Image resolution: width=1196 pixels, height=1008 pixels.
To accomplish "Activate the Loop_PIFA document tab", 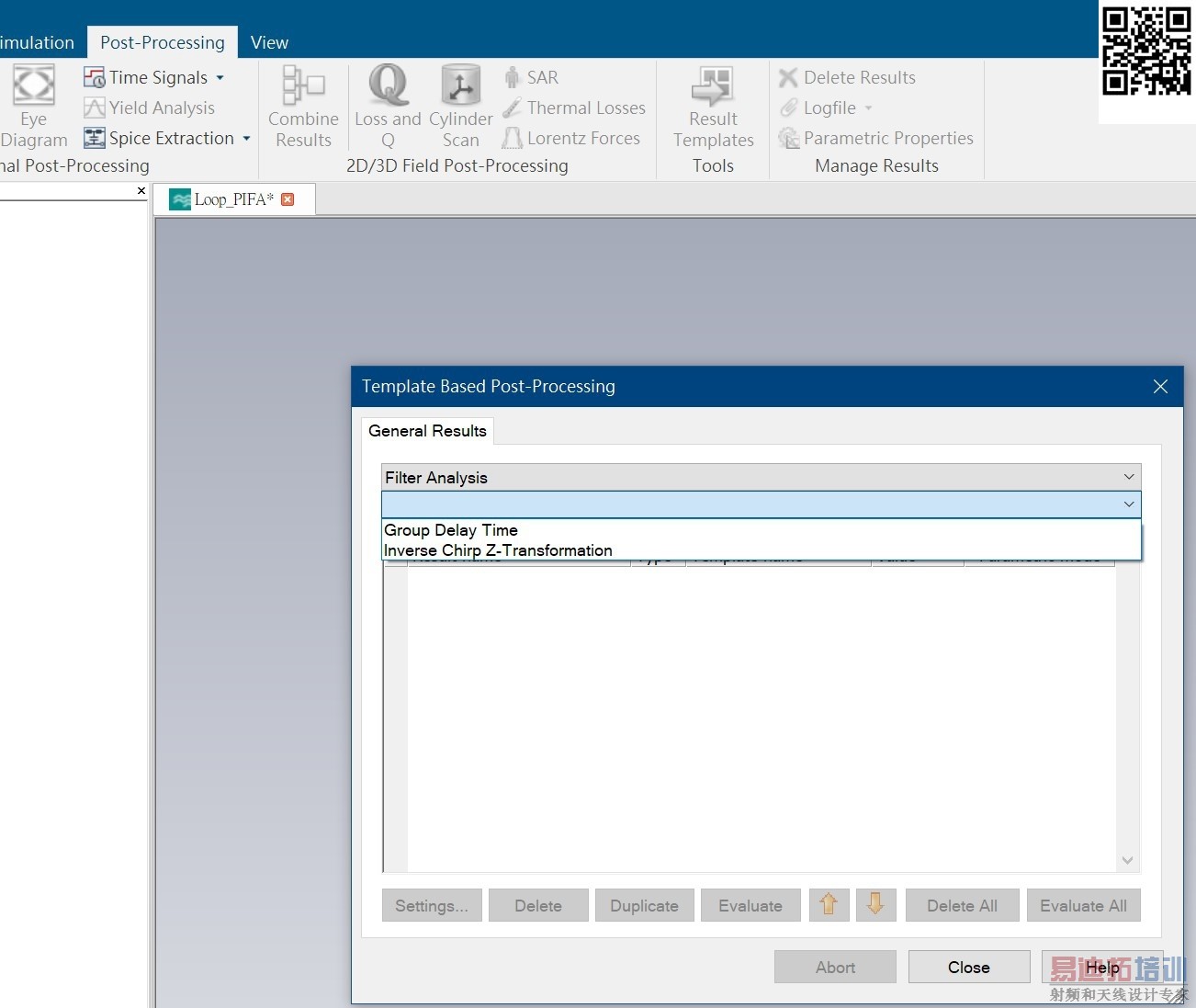I will pyautogui.click(x=233, y=199).
